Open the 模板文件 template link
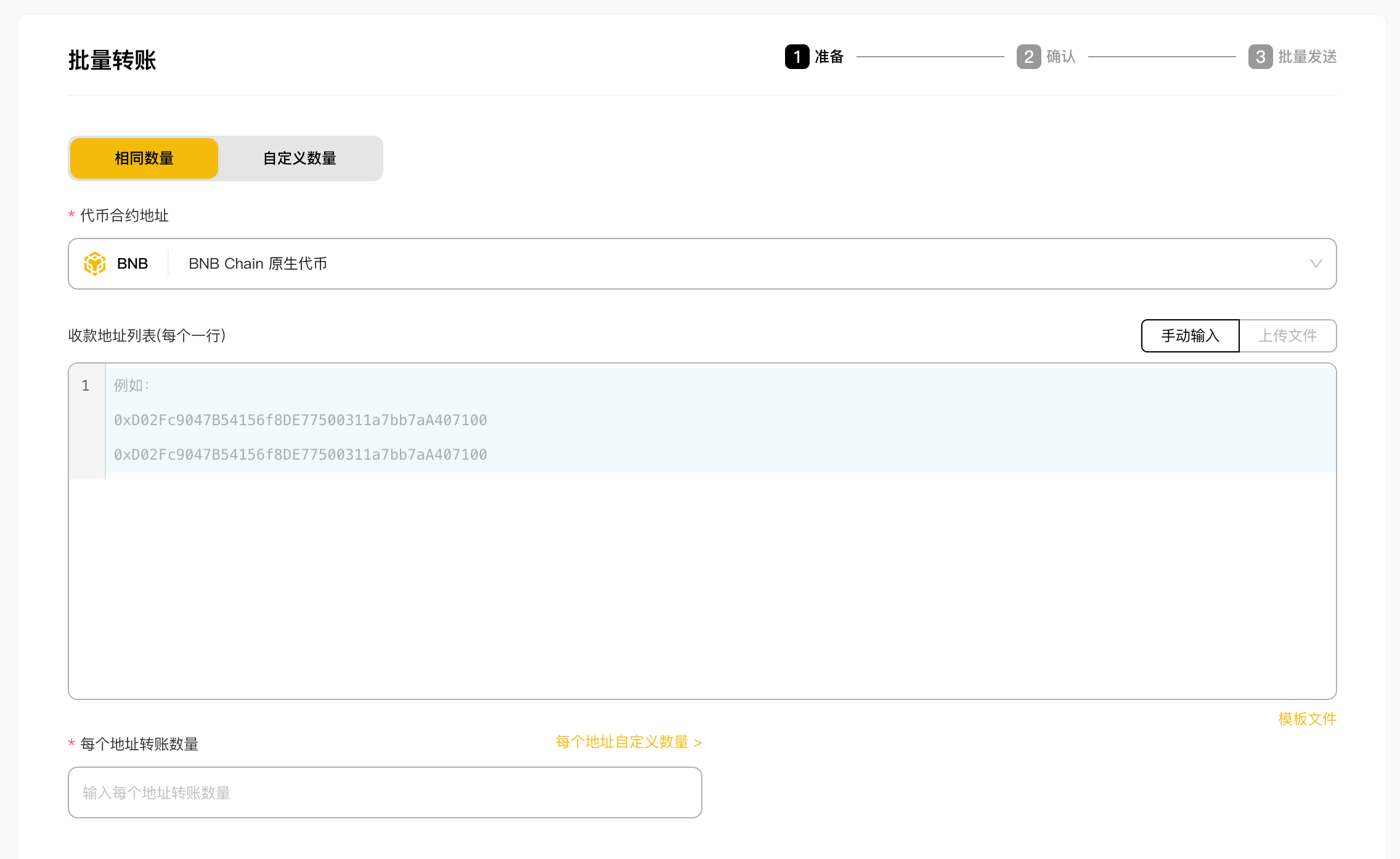1400x859 pixels. (1307, 719)
